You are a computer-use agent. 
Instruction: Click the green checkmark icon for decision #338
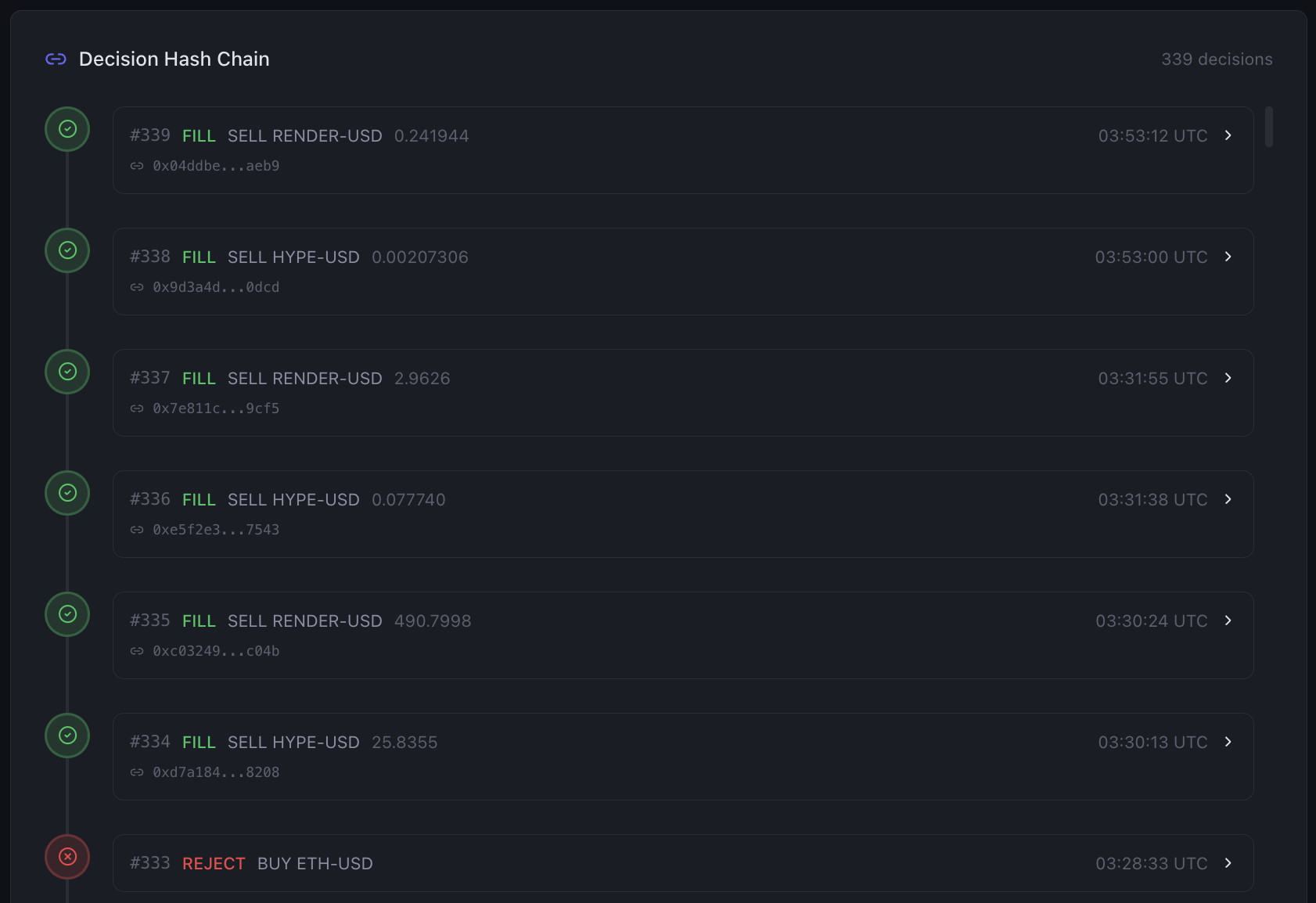[x=67, y=250]
